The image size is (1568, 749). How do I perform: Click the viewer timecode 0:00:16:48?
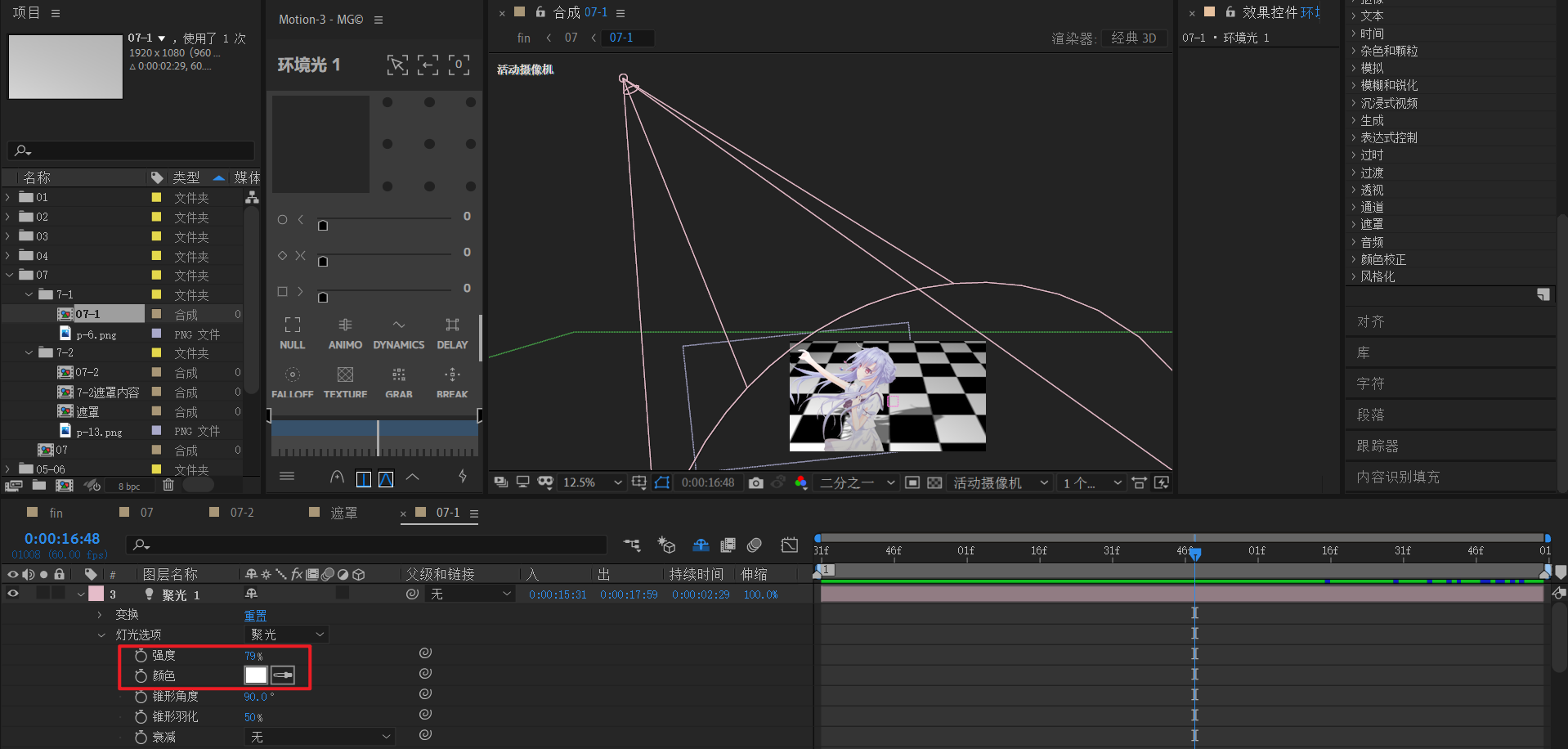[708, 483]
